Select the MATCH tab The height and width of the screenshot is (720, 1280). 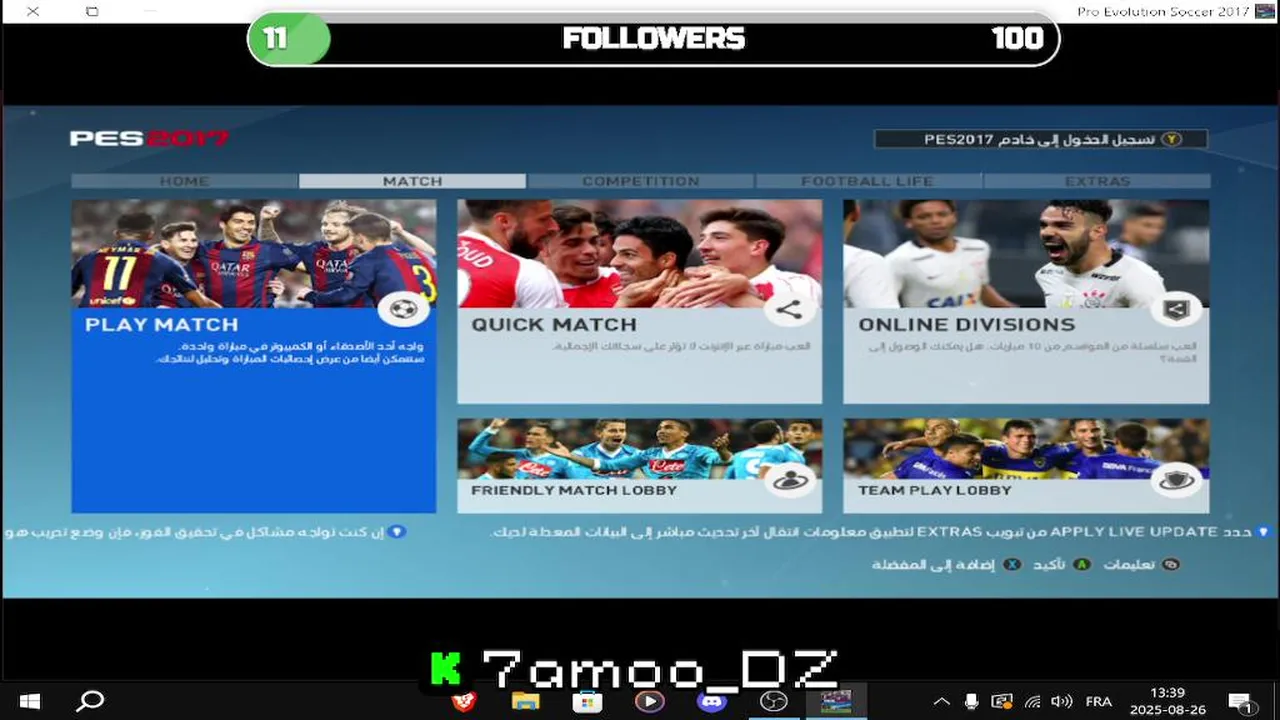[412, 181]
